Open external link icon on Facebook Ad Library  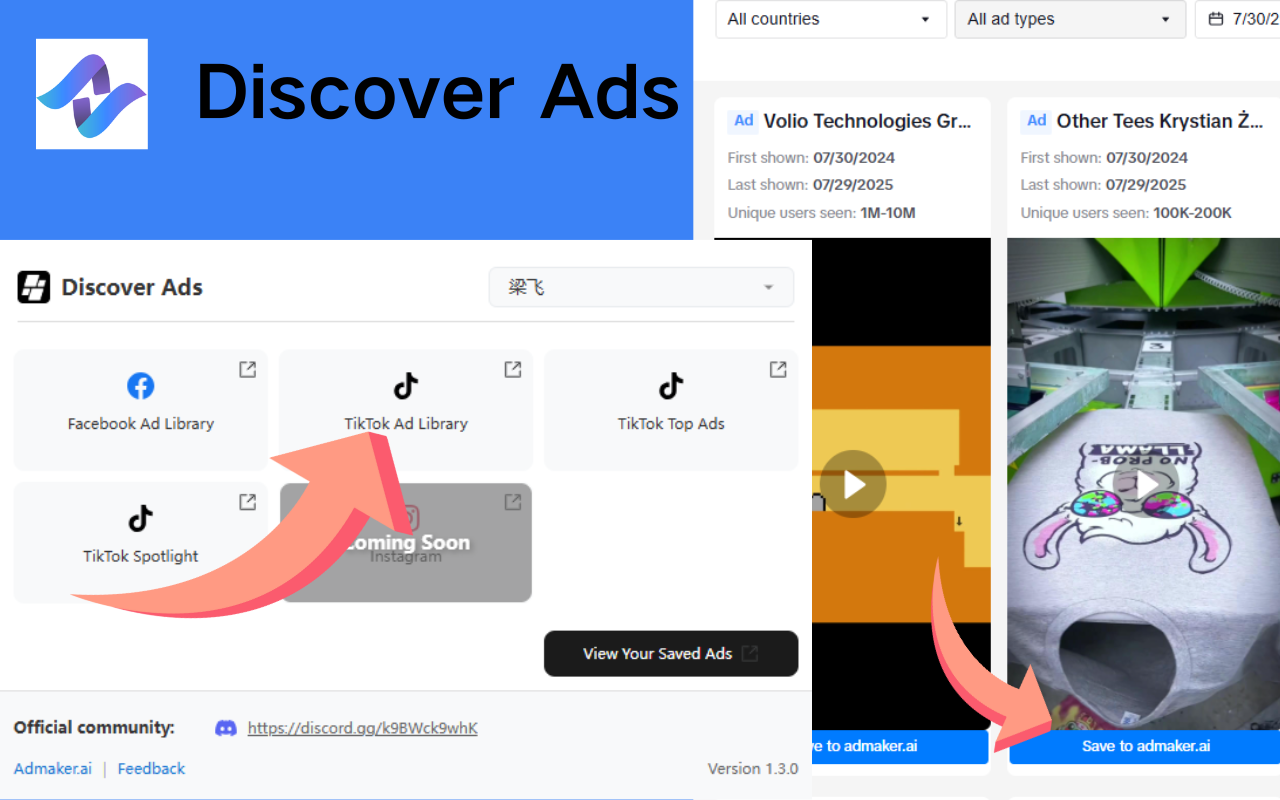tap(247, 370)
